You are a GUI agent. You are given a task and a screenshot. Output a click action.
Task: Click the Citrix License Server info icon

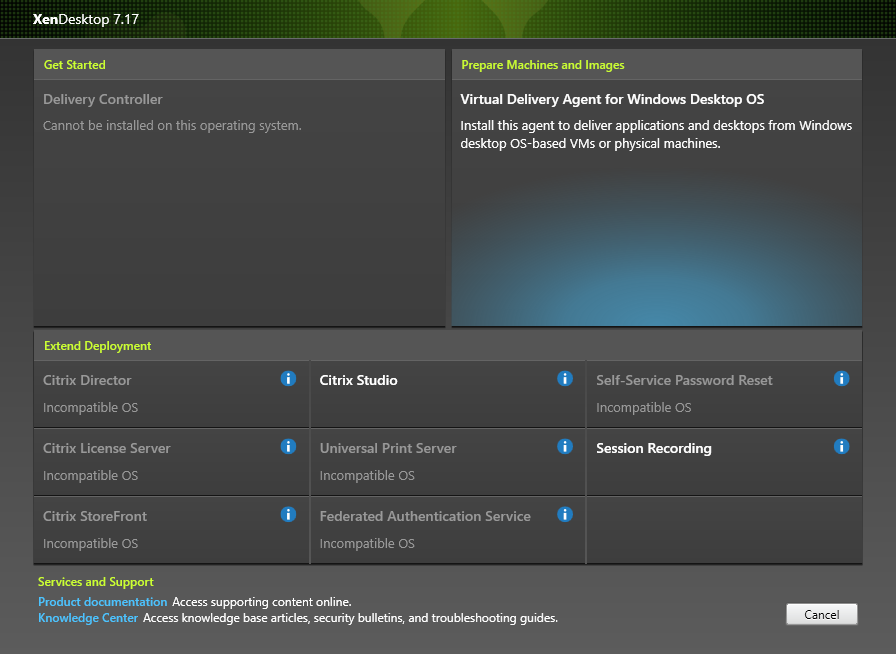click(288, 446)
